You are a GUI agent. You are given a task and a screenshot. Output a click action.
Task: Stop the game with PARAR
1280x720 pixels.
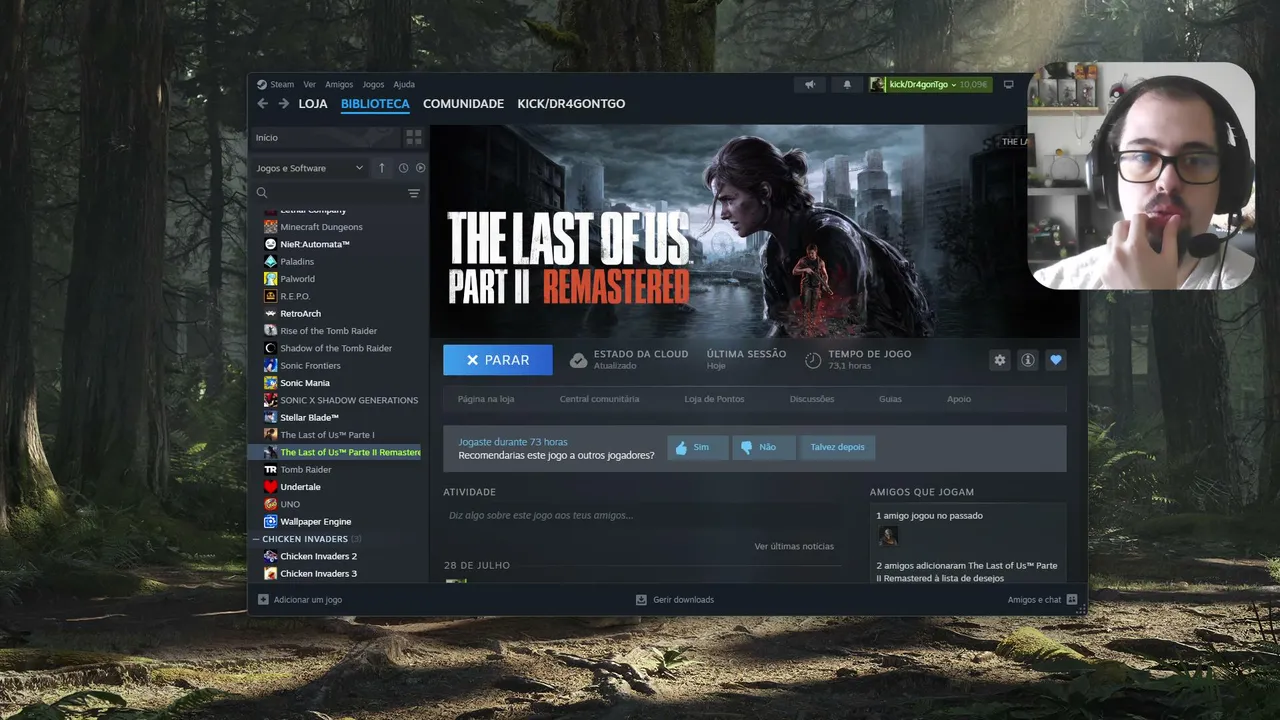click(x=498, y=360)
